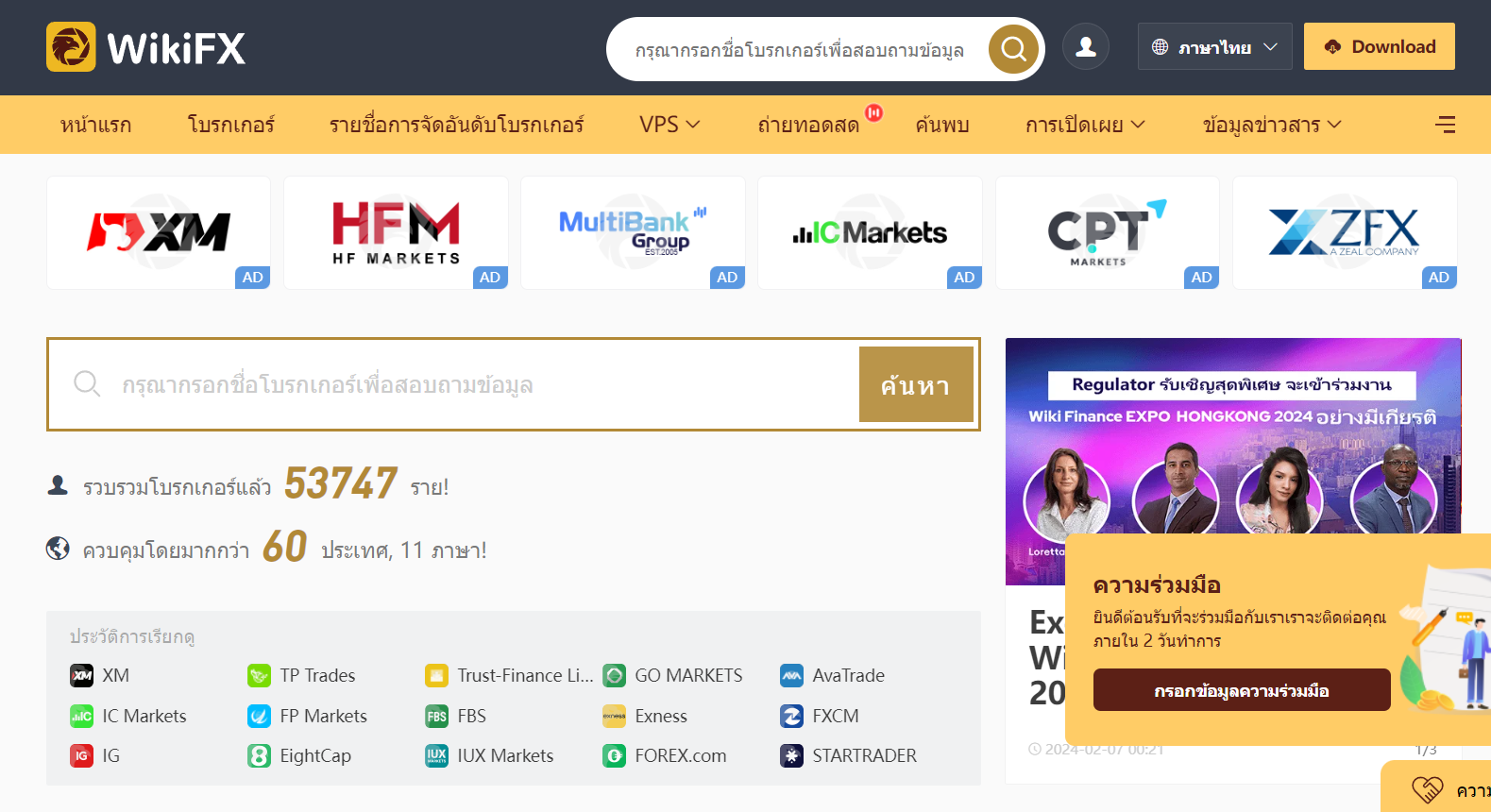Open the XM advertisement card
This screenshot has width=1491, height=812.
159,232
